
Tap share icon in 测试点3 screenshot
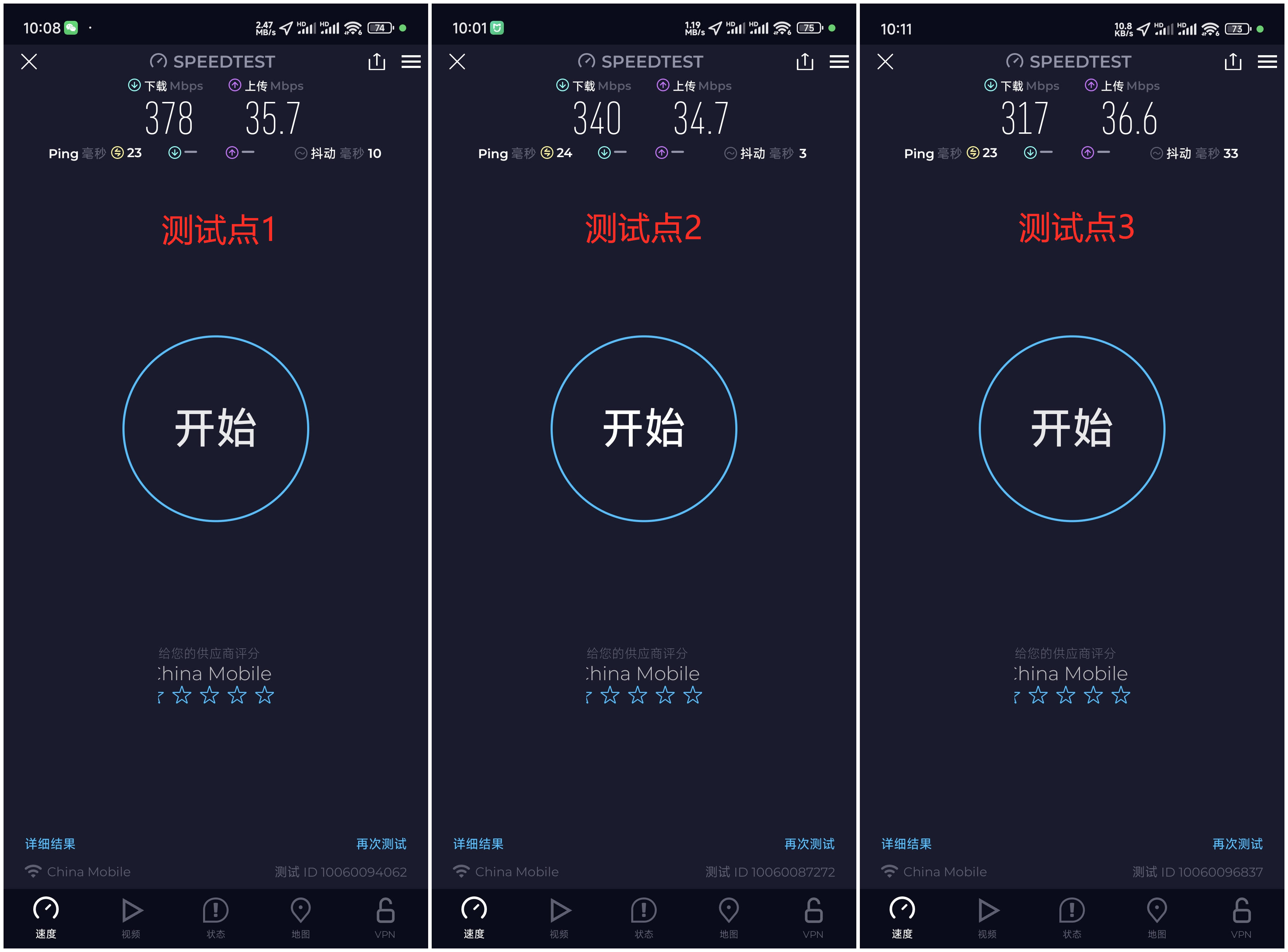coord(1233,62)
